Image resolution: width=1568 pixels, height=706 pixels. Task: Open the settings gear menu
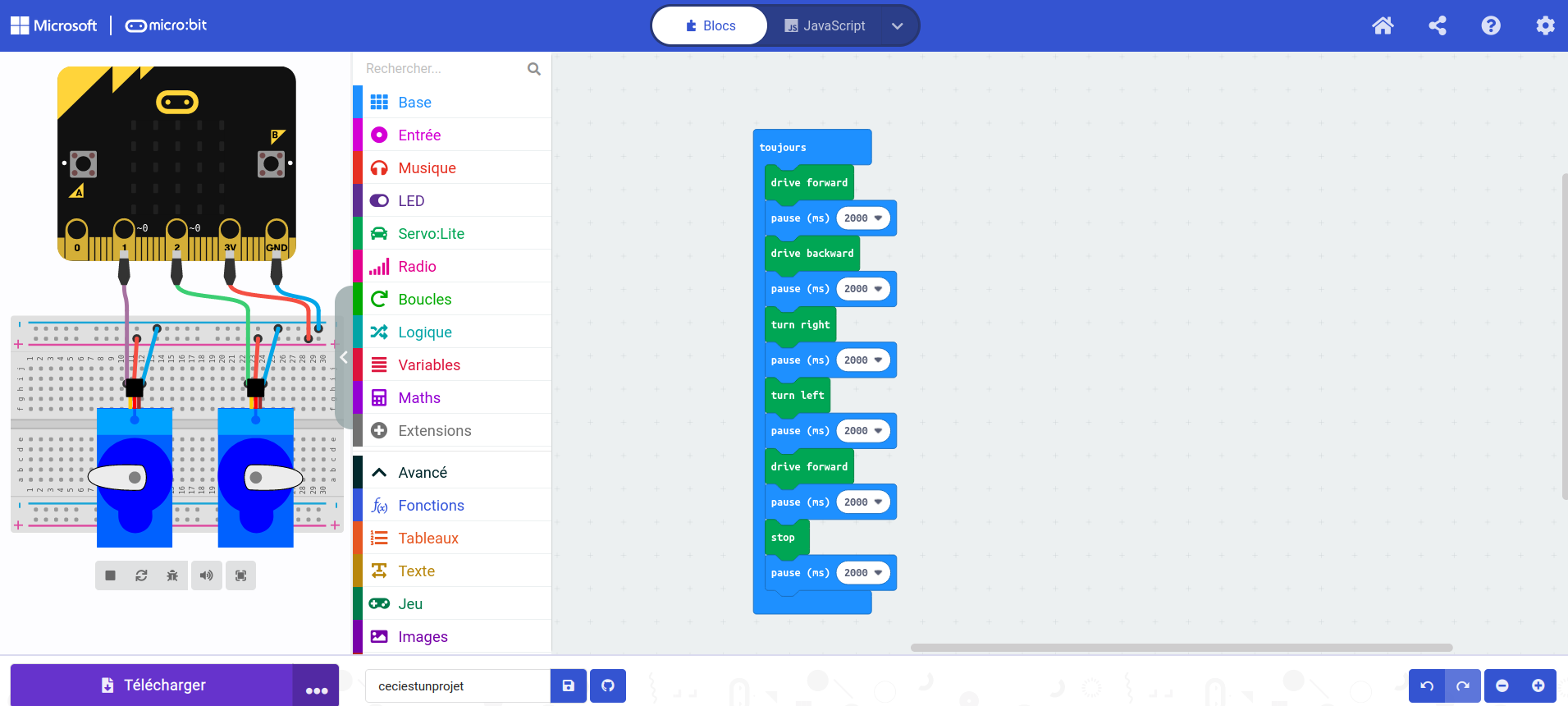point(1545,25)
